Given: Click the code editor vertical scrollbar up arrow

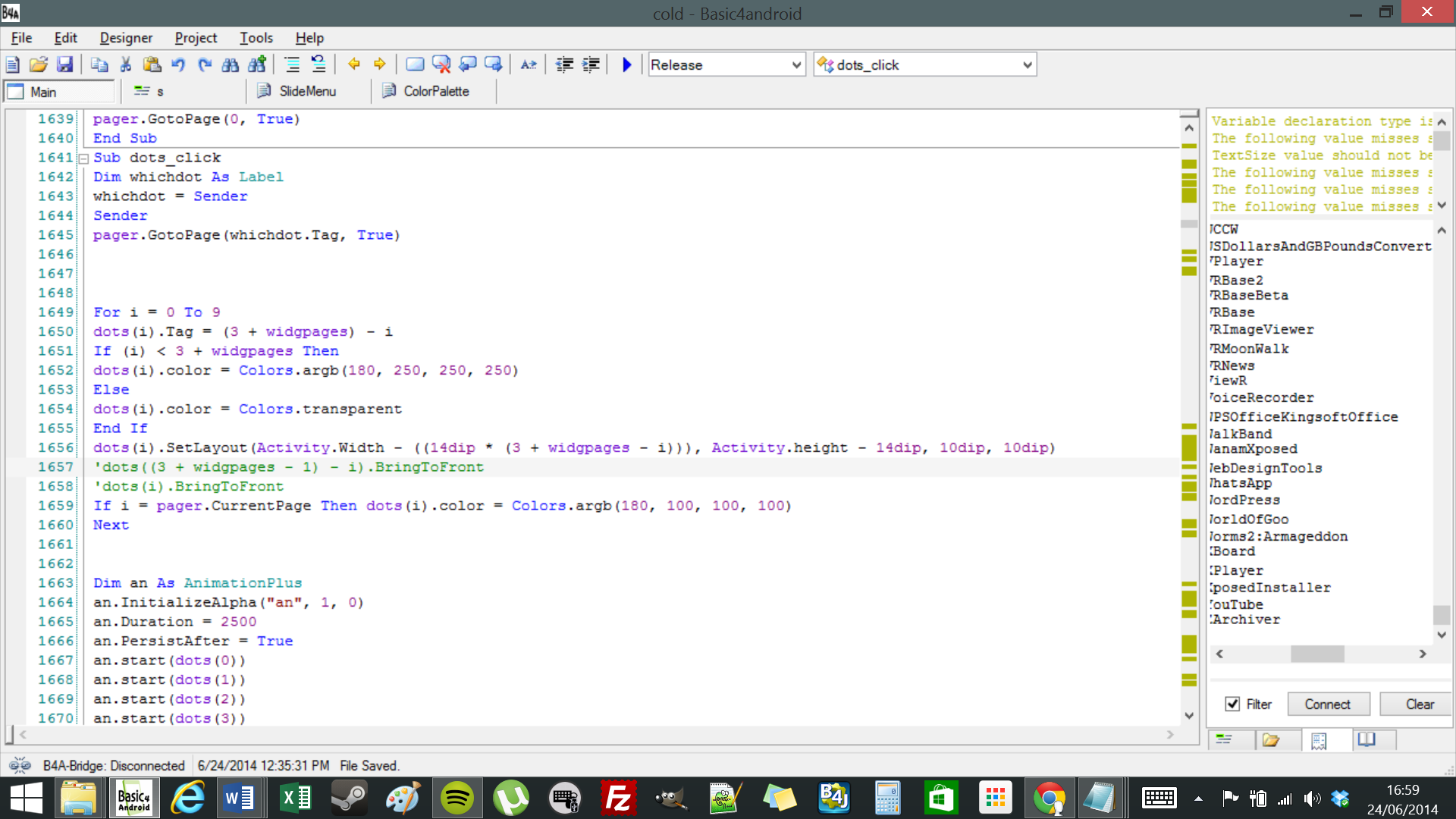Looking at the screenshot, I should coord(1189,128).
